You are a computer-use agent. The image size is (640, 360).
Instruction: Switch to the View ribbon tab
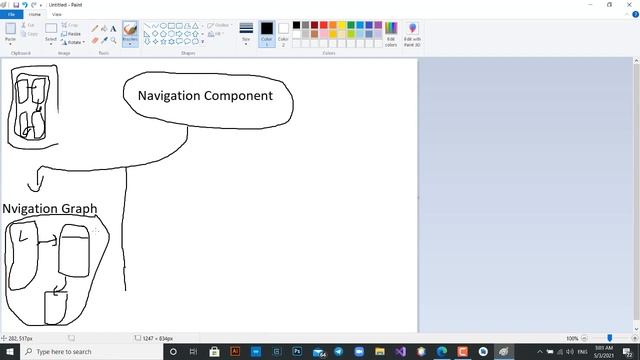(x=57, y=14)
